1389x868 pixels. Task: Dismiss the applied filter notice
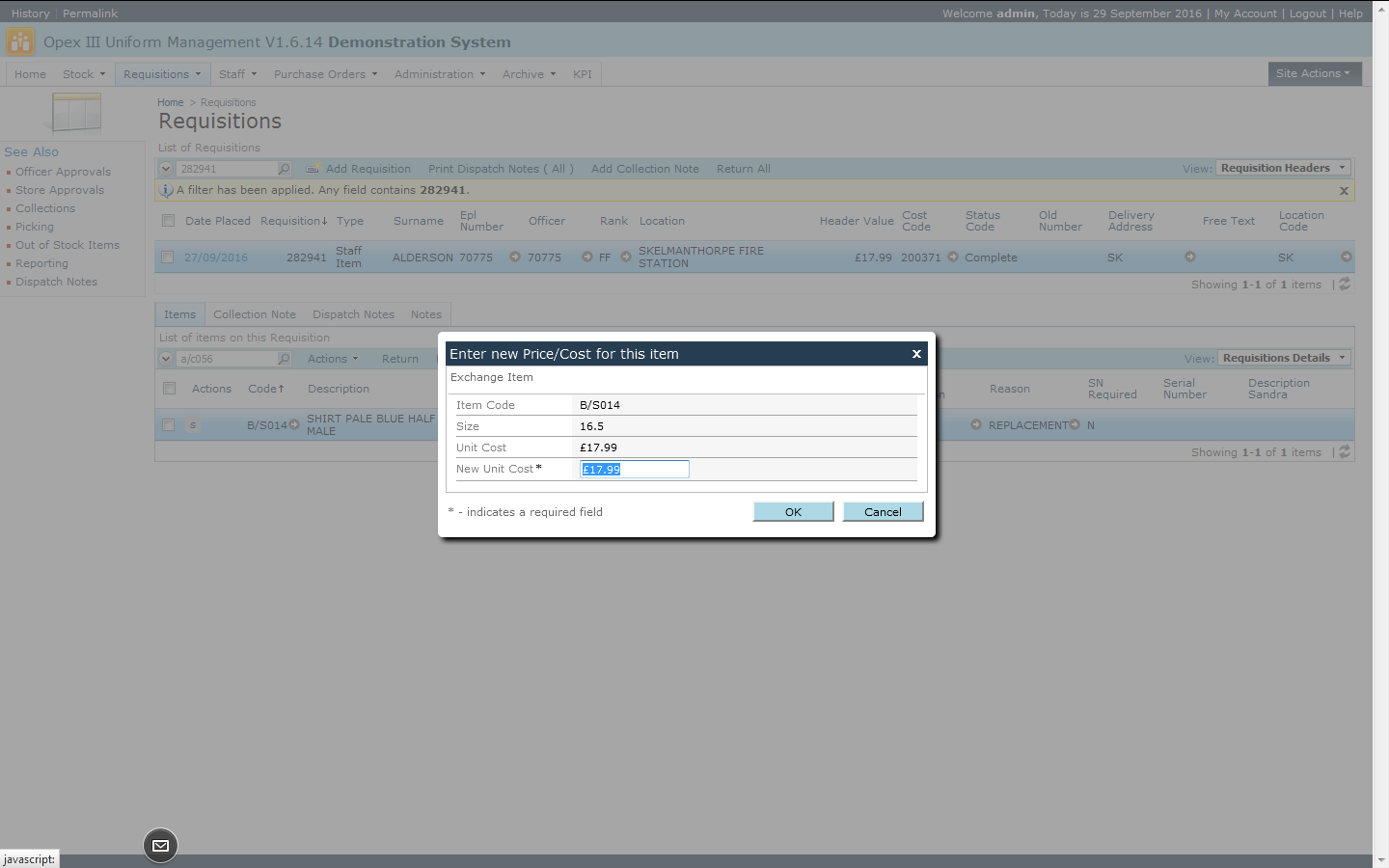click(1344, 191)
